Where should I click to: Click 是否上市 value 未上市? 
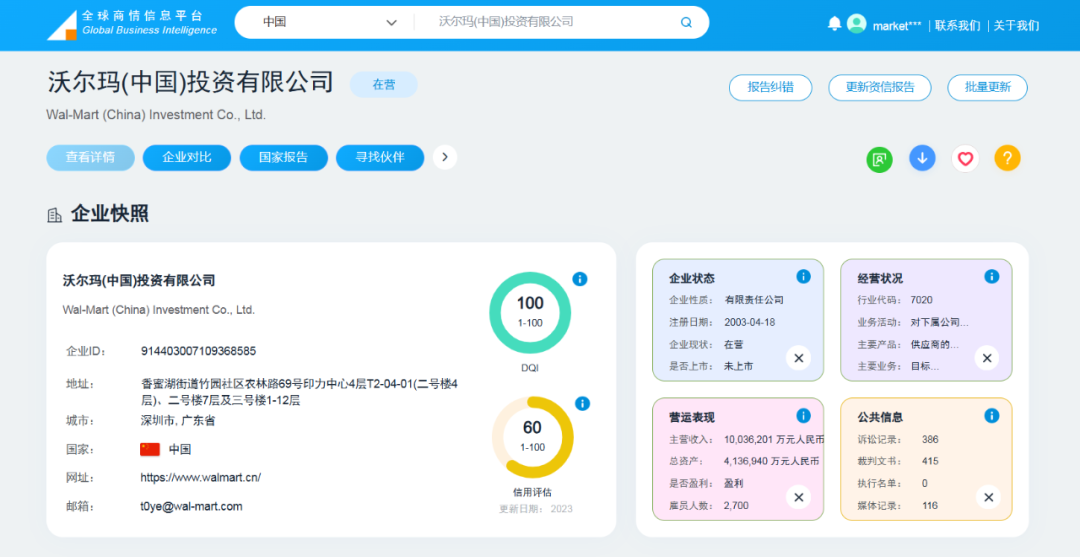pyautogui.click(x=738, y=366)
